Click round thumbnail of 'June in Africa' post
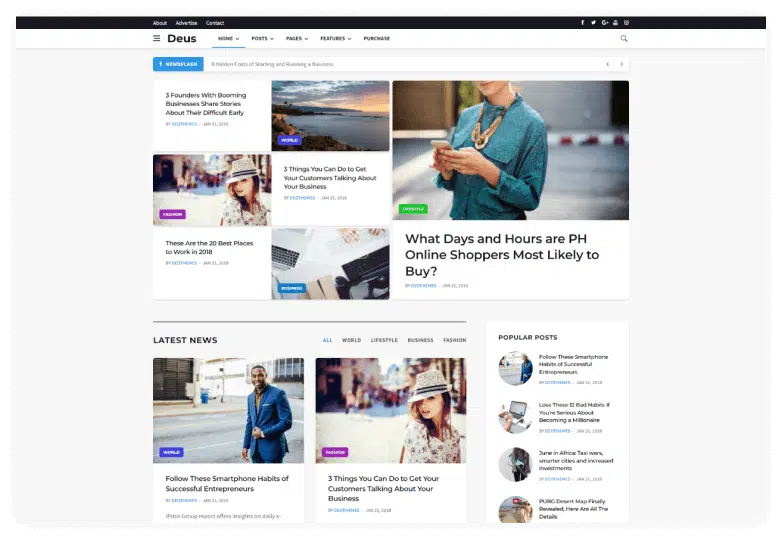 click(x=515, y=465)
